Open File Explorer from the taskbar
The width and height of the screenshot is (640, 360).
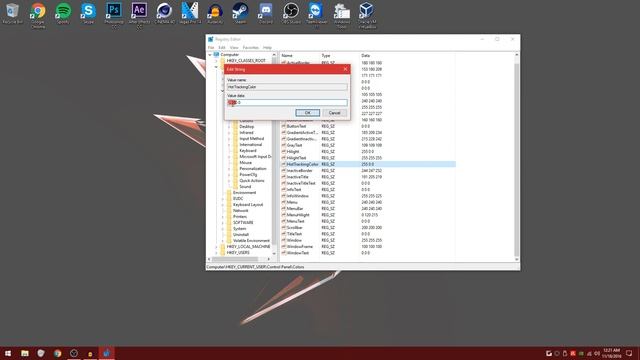coord(25,353)
